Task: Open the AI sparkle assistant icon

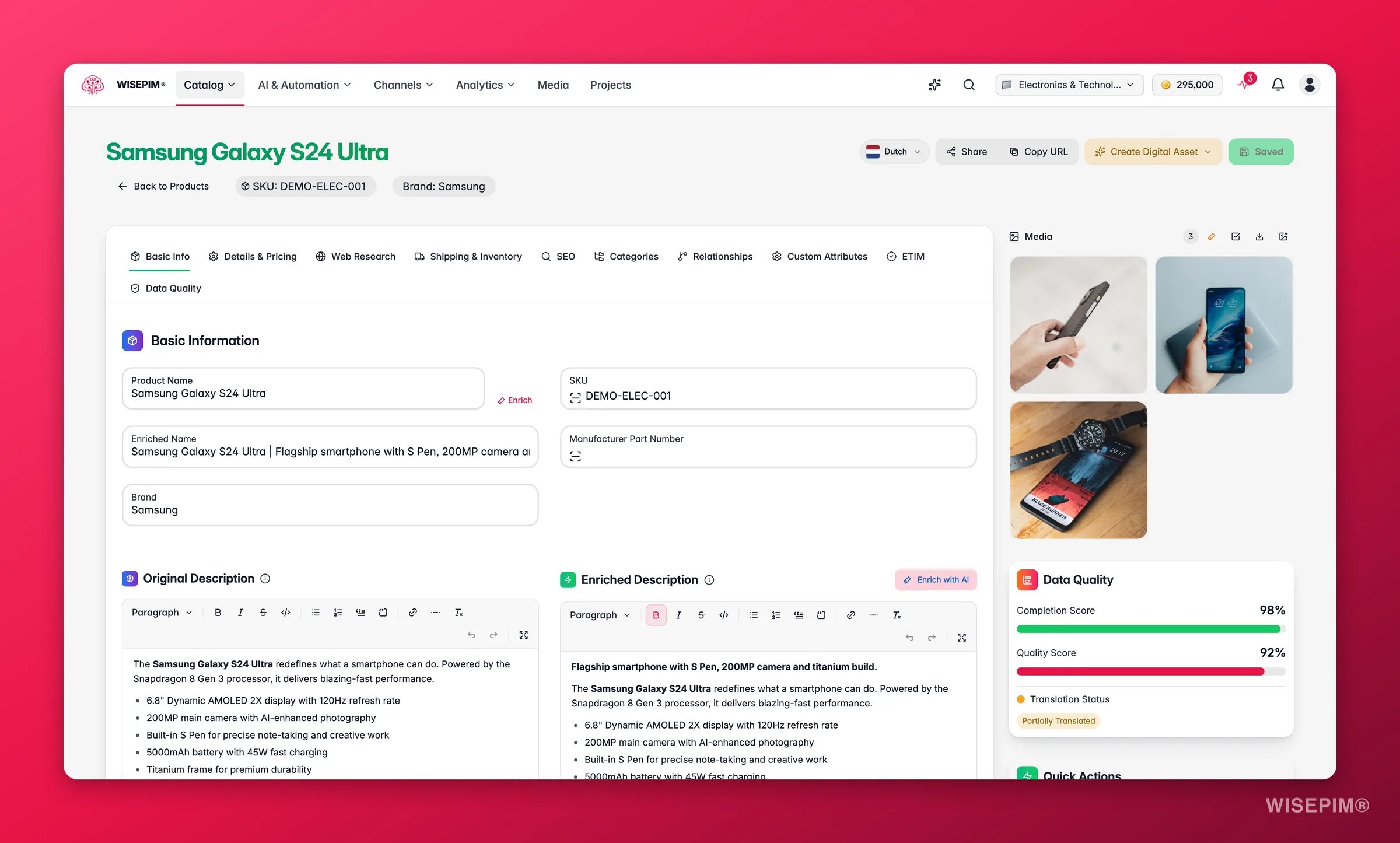Action: coord(935,85)
